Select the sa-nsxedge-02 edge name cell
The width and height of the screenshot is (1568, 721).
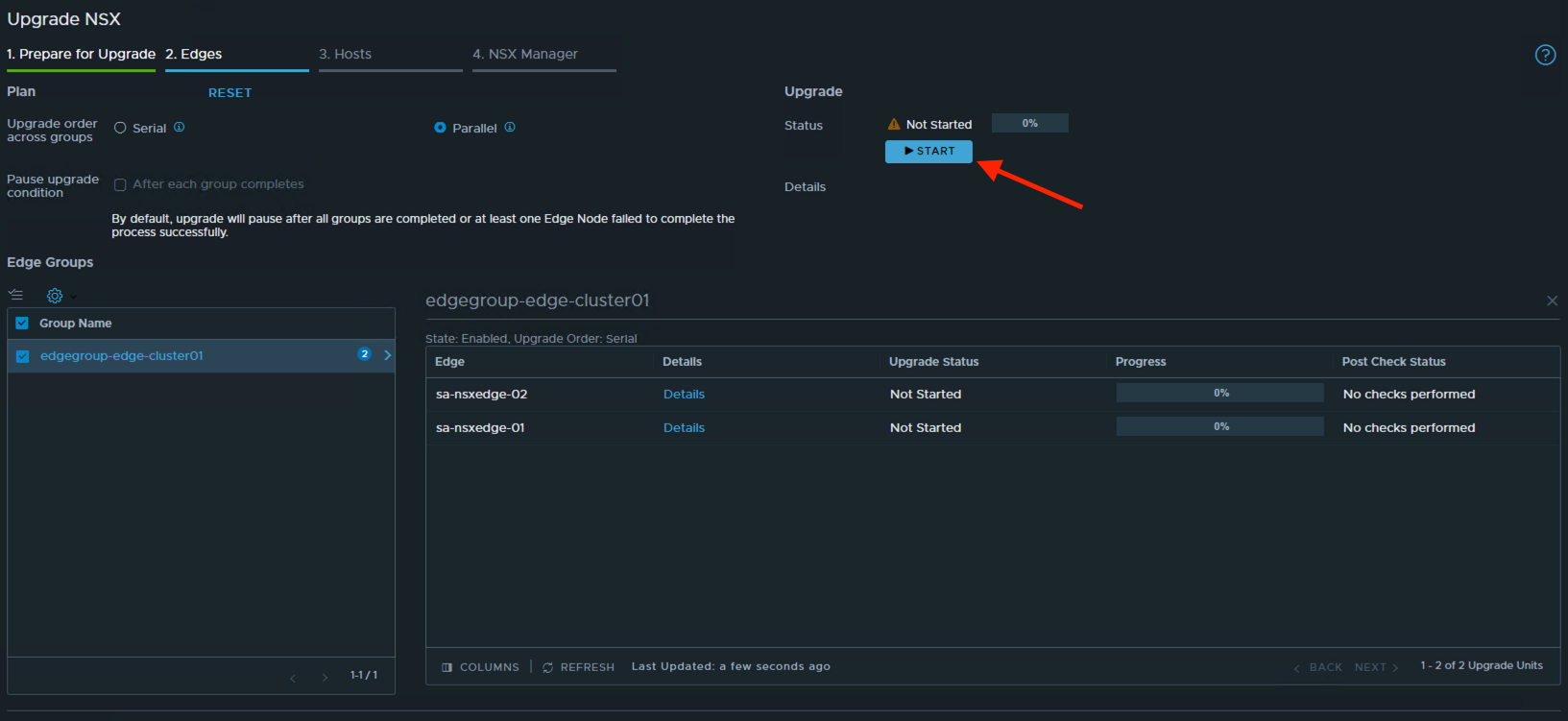click(481, 395)
